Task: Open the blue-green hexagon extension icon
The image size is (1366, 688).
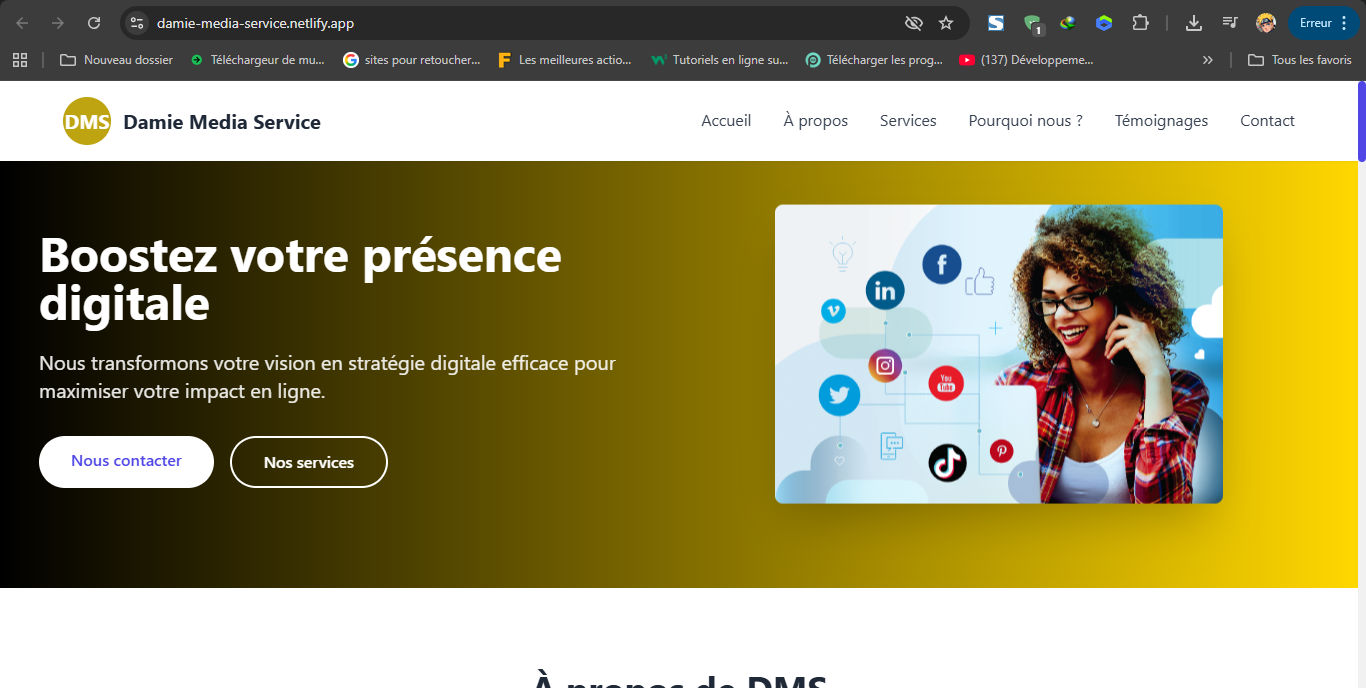Action: pyautogui.click(x=1104, y=23)
